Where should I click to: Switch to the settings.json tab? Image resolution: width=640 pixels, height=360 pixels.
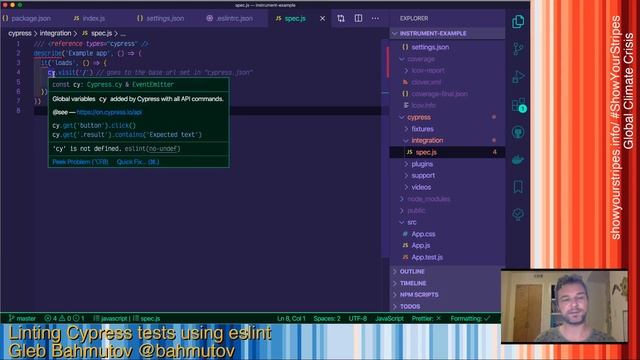pos(160,18)
